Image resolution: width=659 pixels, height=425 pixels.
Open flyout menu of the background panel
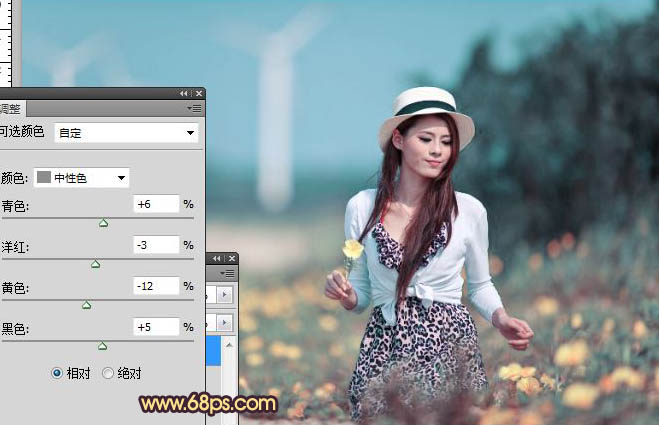coord(229,272)
